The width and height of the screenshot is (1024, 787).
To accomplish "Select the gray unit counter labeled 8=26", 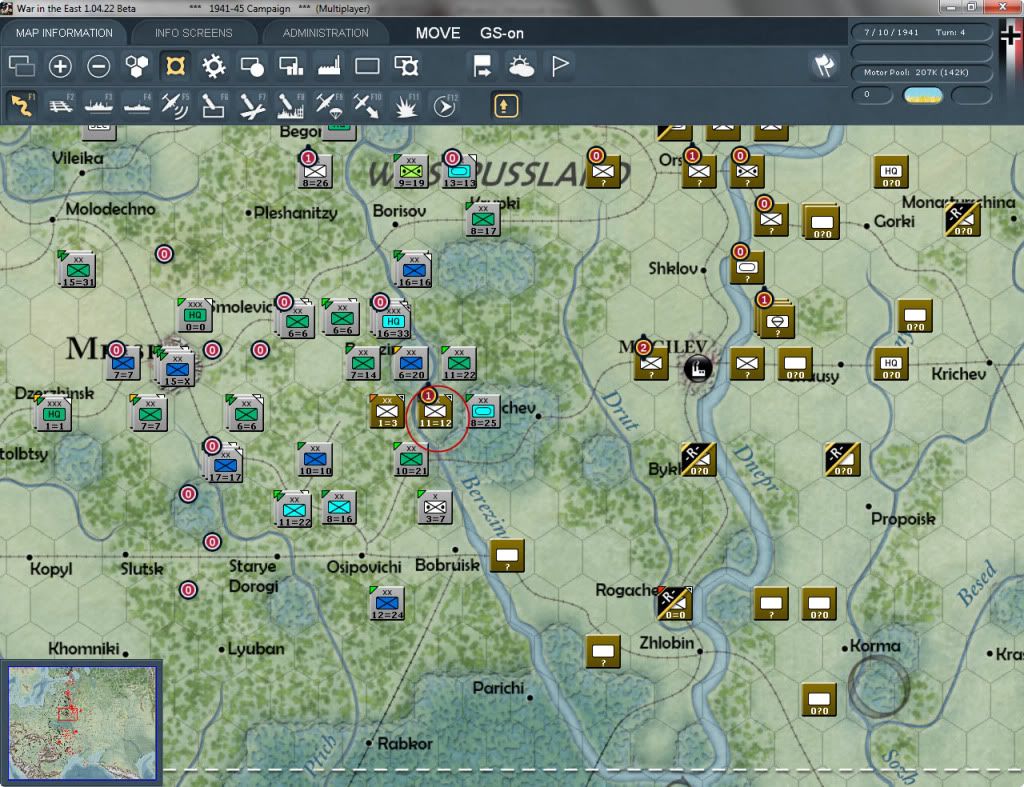I will [x=315, y=172].
